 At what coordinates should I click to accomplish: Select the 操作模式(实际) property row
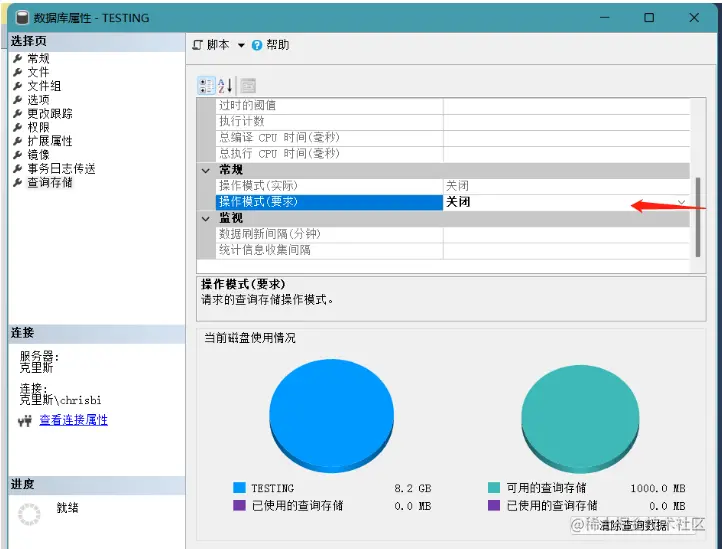[x=453, y=186]
